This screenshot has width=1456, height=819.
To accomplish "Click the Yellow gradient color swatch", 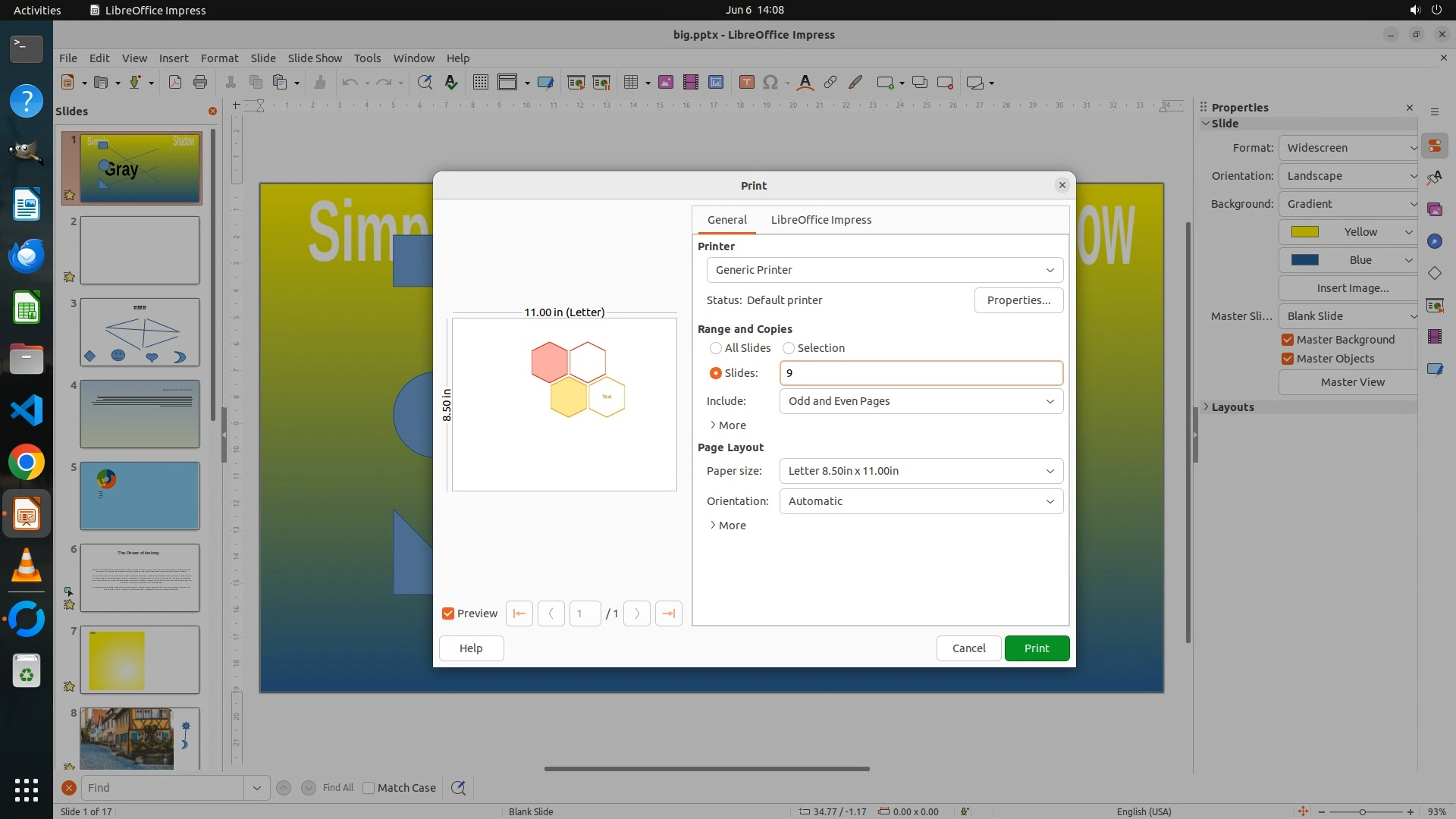I will 1305,232.
